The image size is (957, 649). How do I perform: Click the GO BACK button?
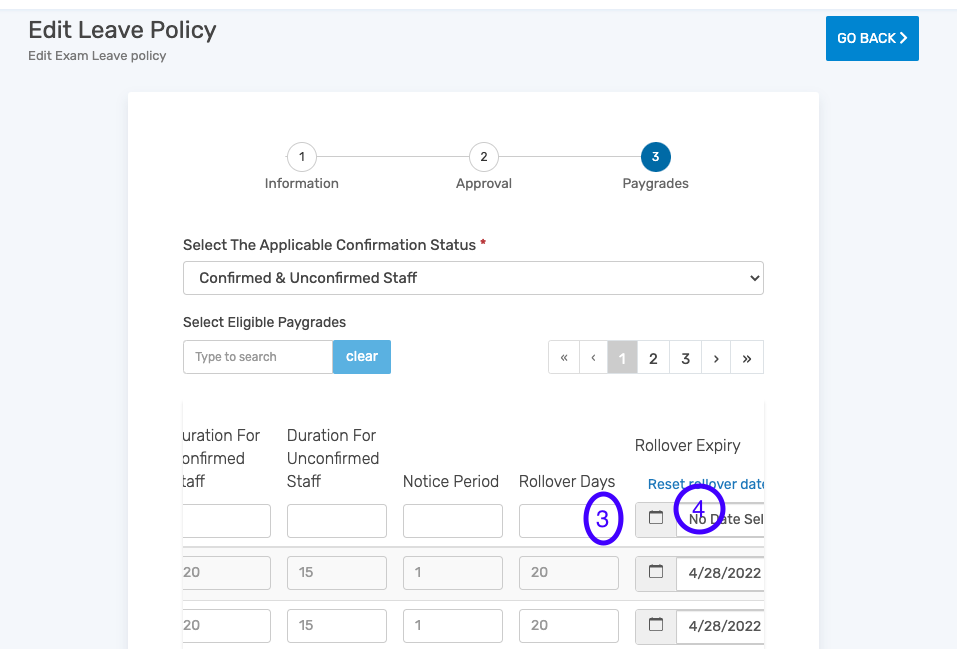tap(872, 38)
